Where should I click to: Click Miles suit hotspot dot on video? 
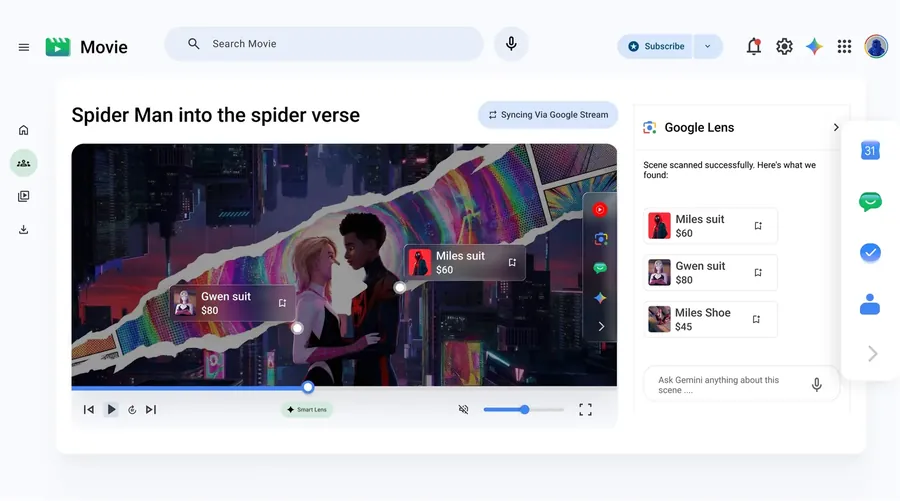[x=400, y=288]
